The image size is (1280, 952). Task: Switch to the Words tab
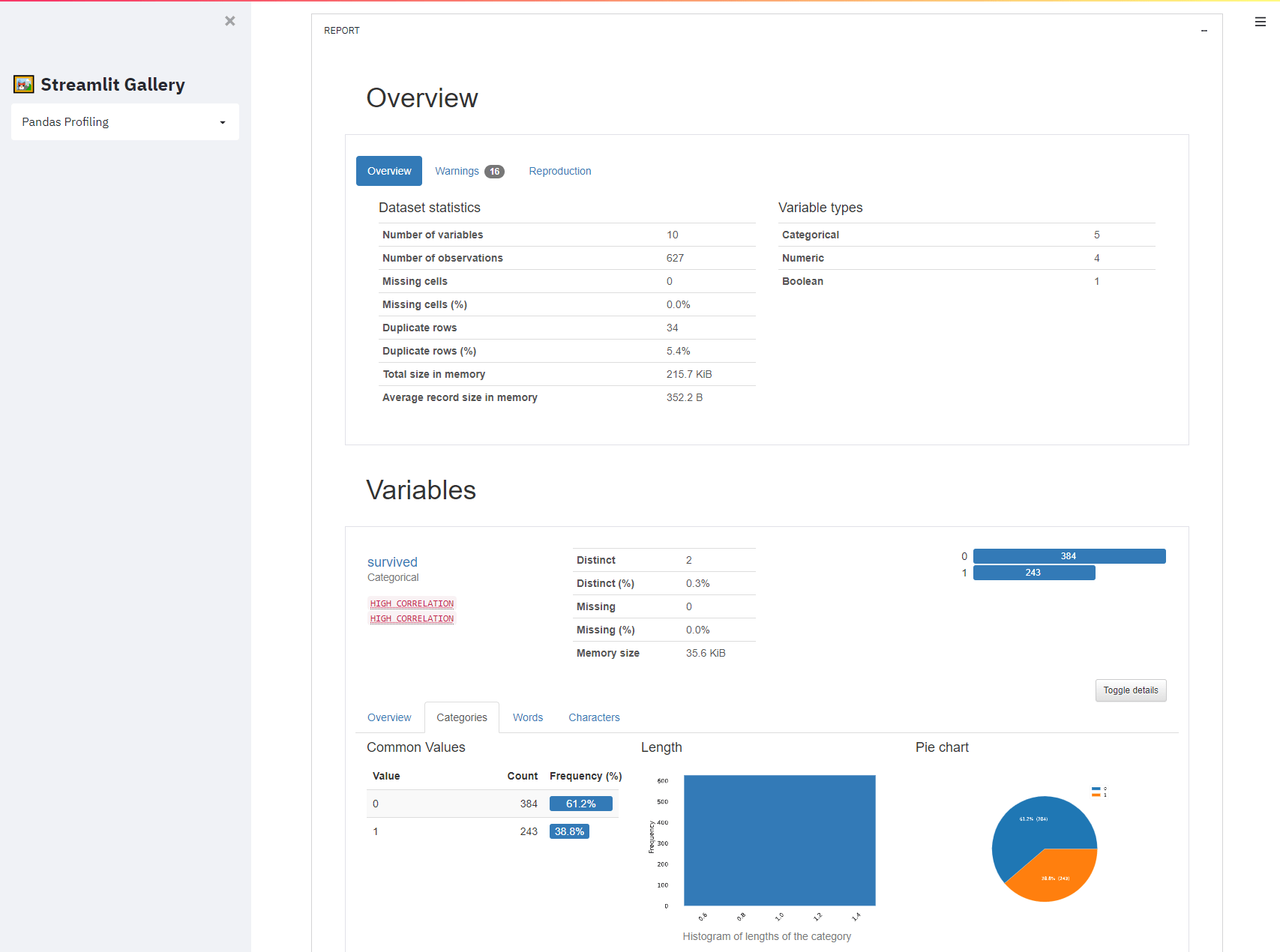coord(527,717)
